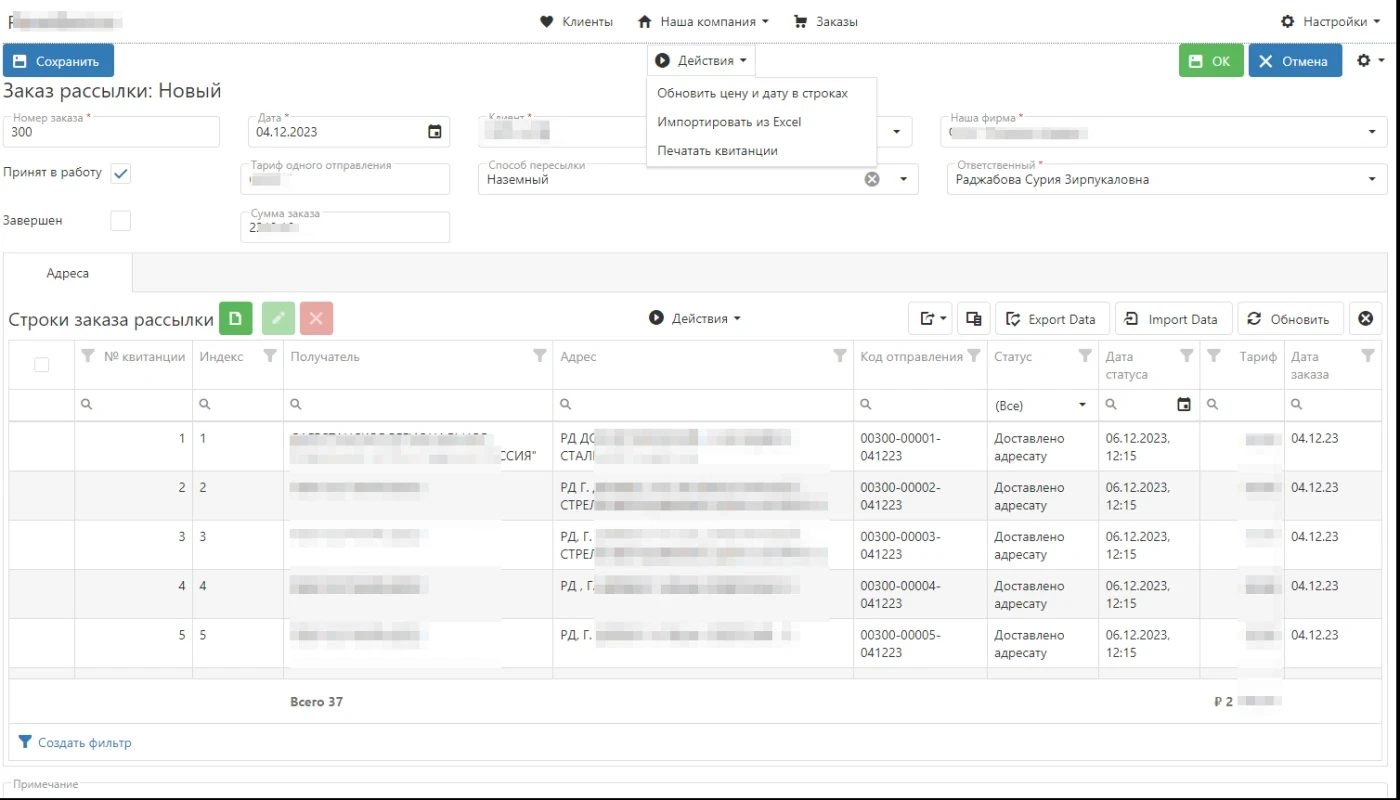The image size is (1400, 800).
Task: Open Клиенты section in top navigation
Action: (x=576, y=21)
